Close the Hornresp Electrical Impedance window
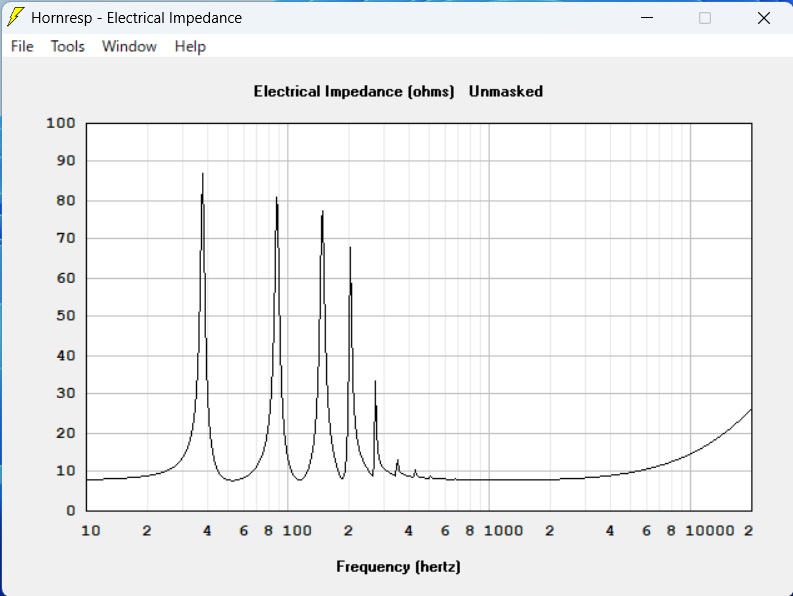 pyautogui.click(x=764, y=17)
